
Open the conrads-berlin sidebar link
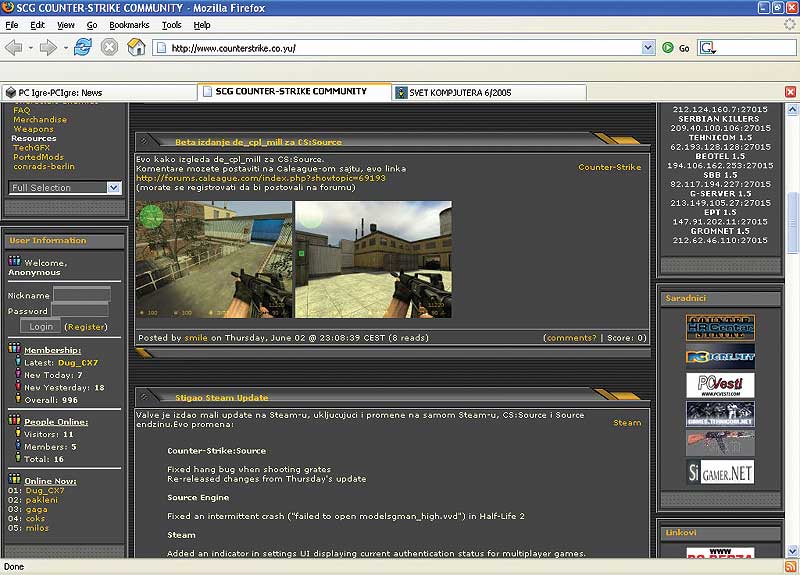(44, 166)
